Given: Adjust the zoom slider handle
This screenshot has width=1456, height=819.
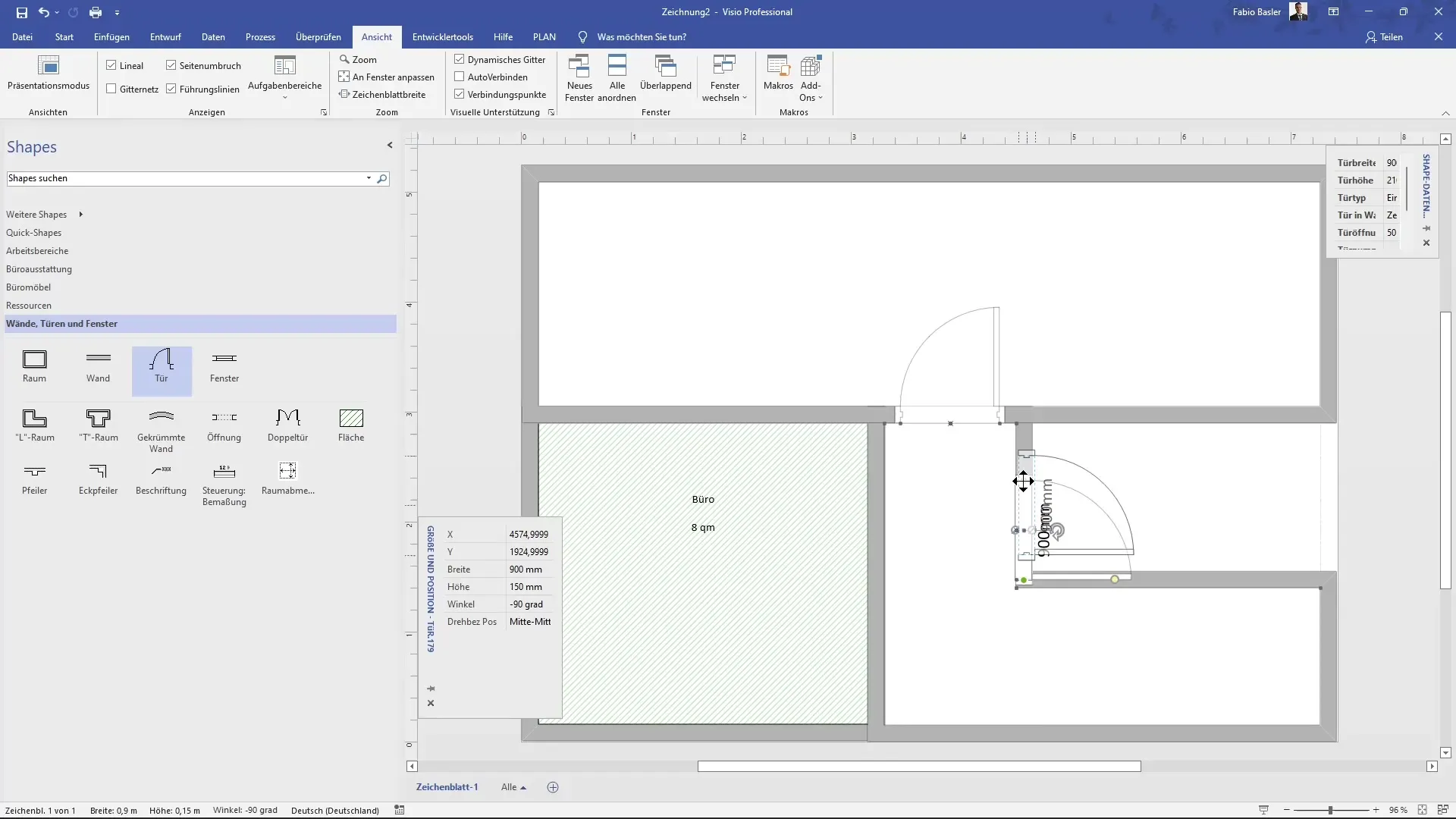Looking at the screenshot, I should (1330, 810).
